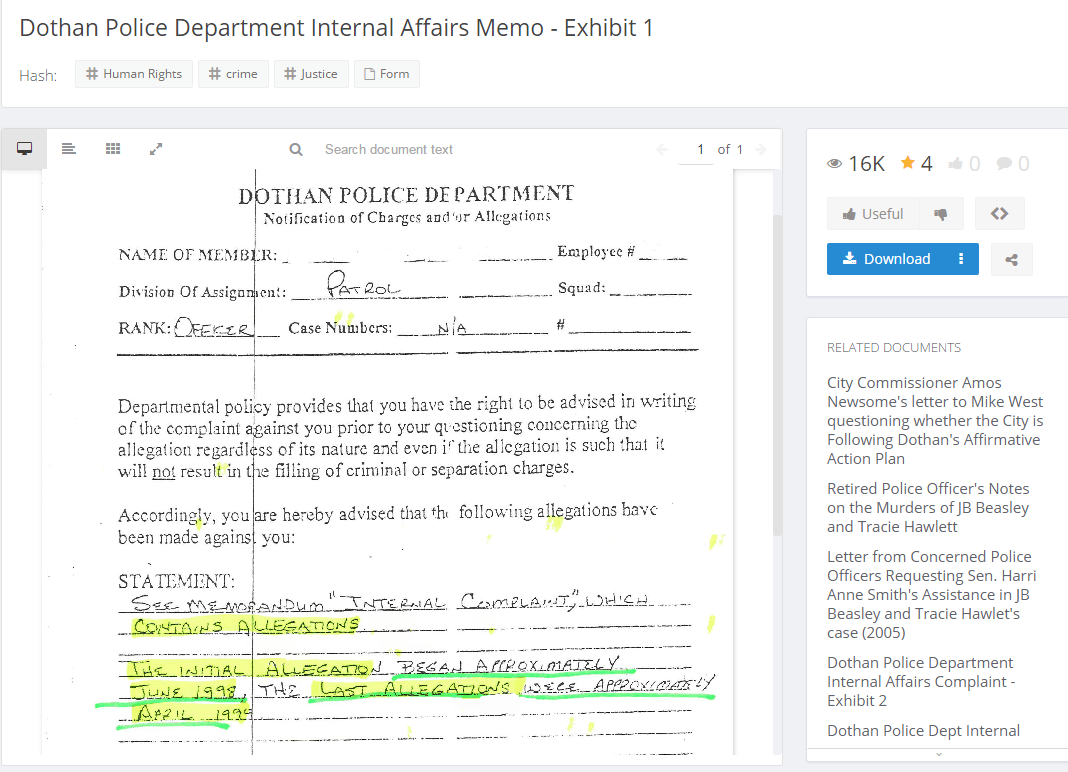
Task: Open the thumbnail grid view
Action: coord(113,149)
